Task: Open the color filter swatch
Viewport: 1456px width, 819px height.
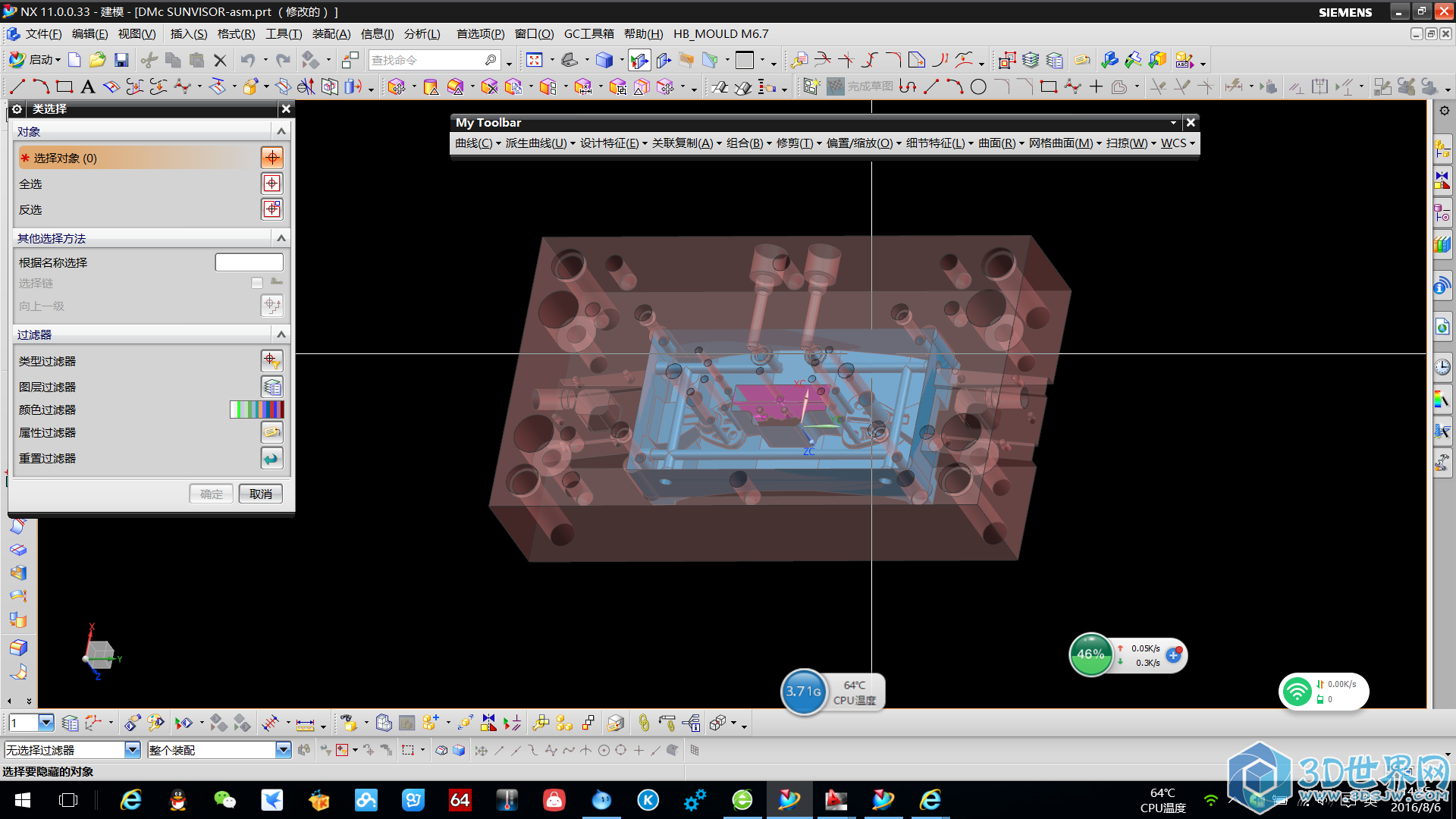Action: 257,409
